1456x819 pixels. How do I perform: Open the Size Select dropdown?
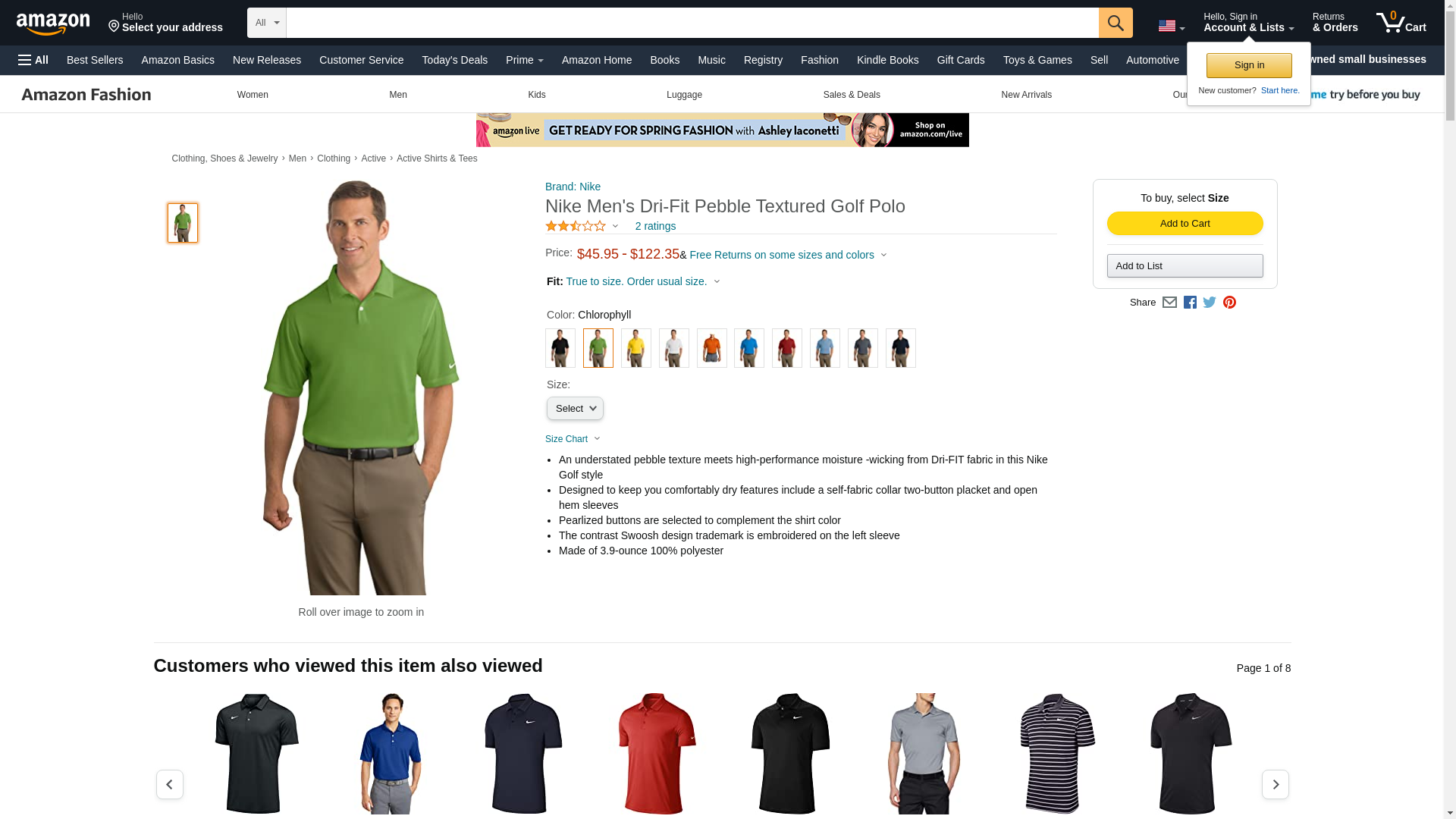click(575, 408)
